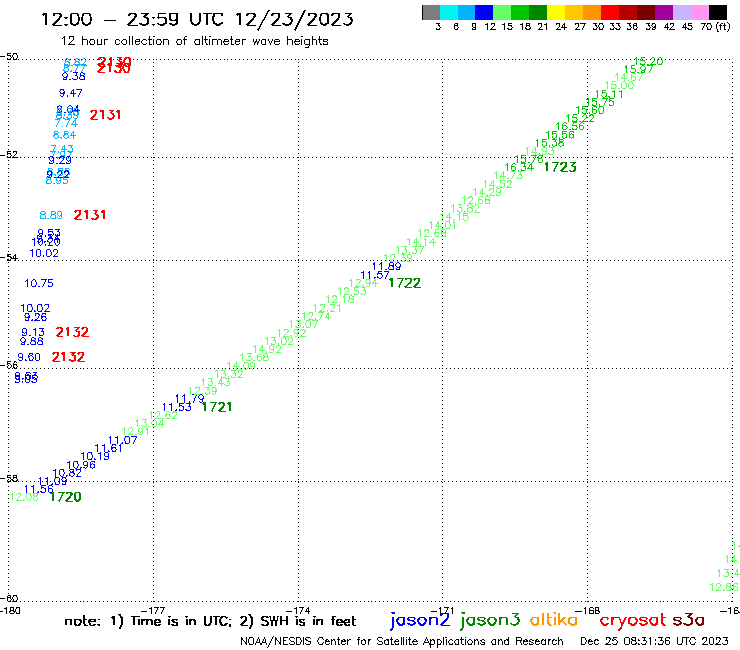Click the 14.09 wave height value
Image resolution: width=740 pixels, height=650 pixels.
[x=241, y=366]
